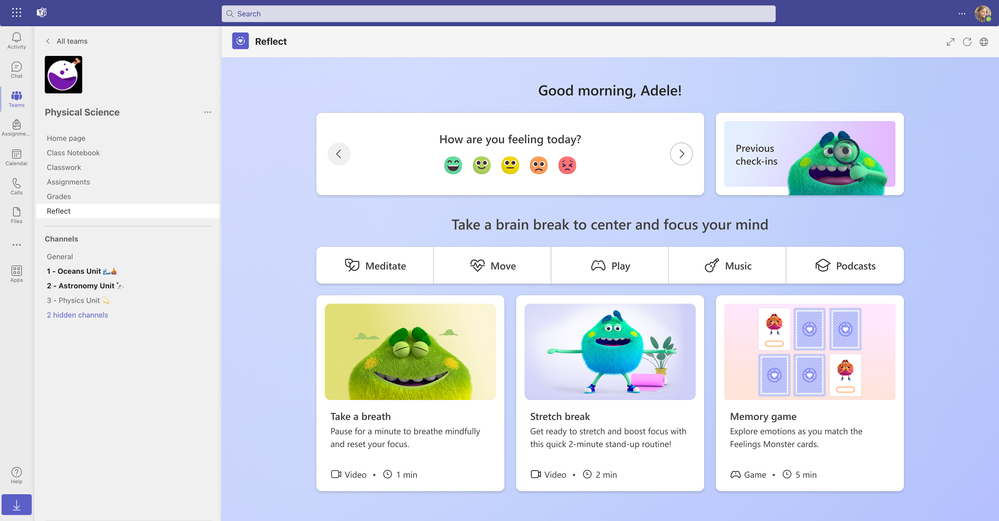Click the Physical Science team avatar
This screenshot has width=999, height=521.
point(63,75)
